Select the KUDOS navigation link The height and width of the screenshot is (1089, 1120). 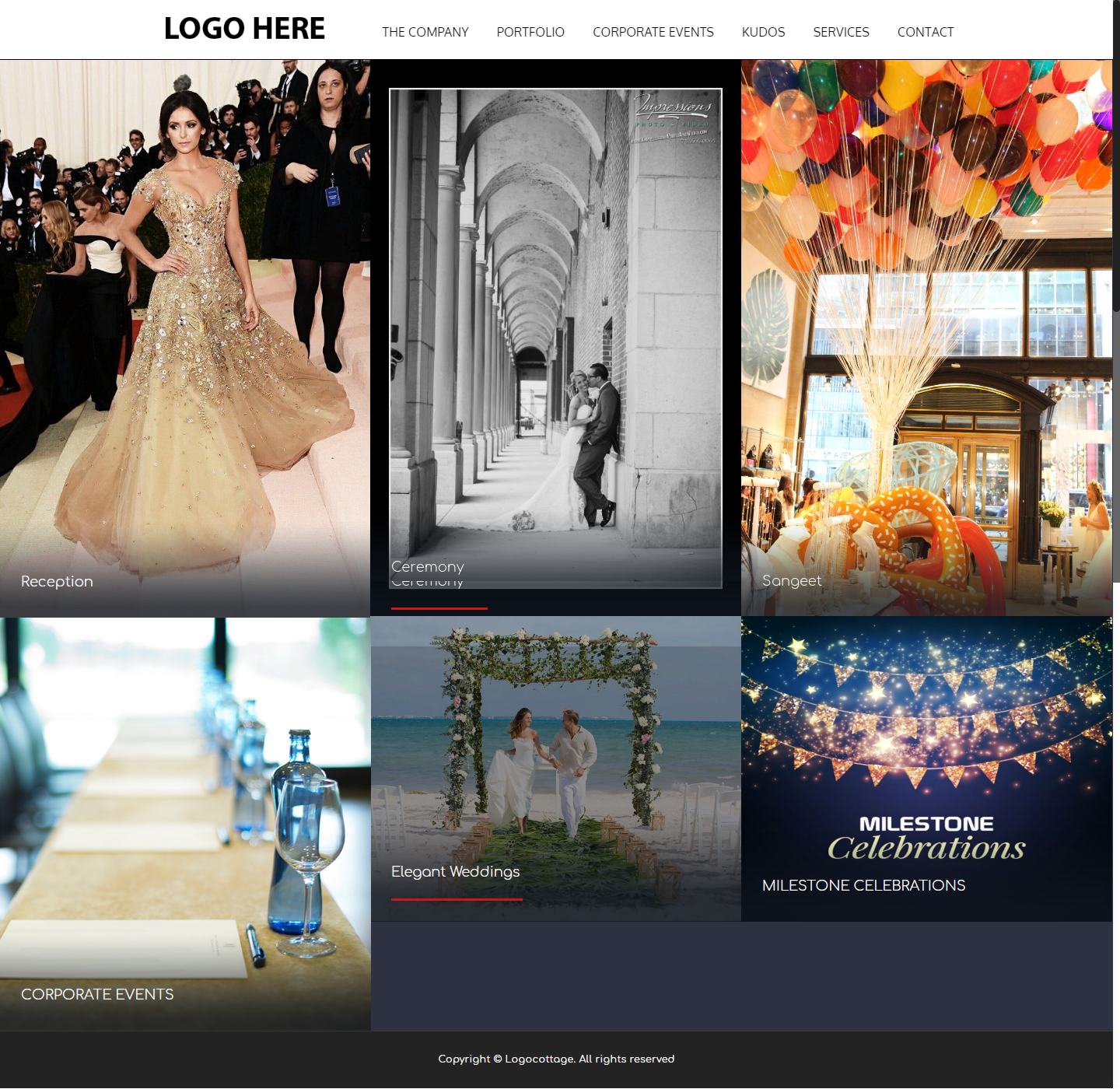[x=763, y=32]
